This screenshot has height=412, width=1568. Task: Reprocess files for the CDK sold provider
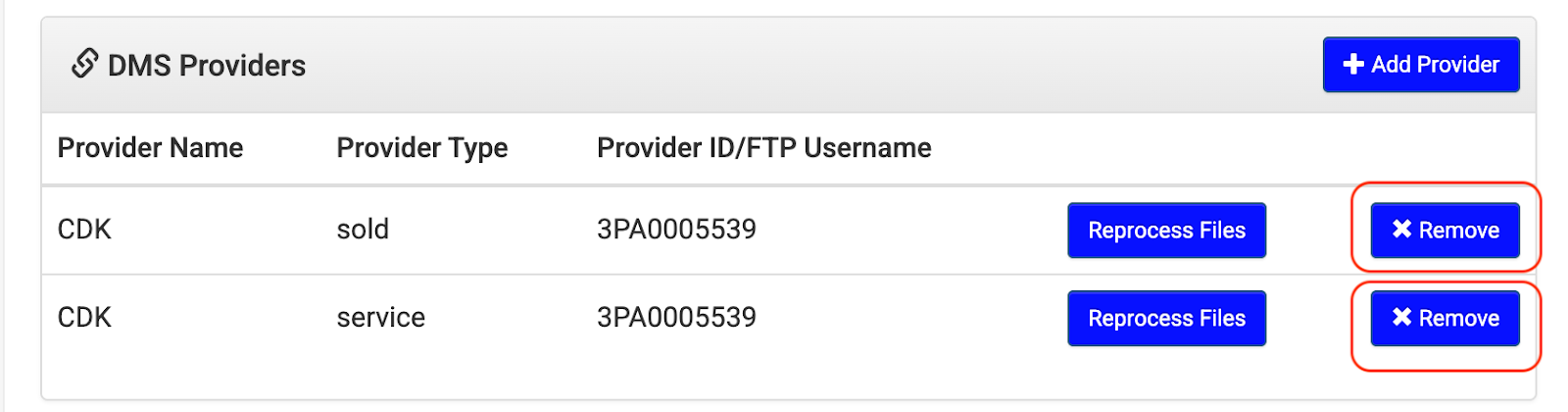1166,231
